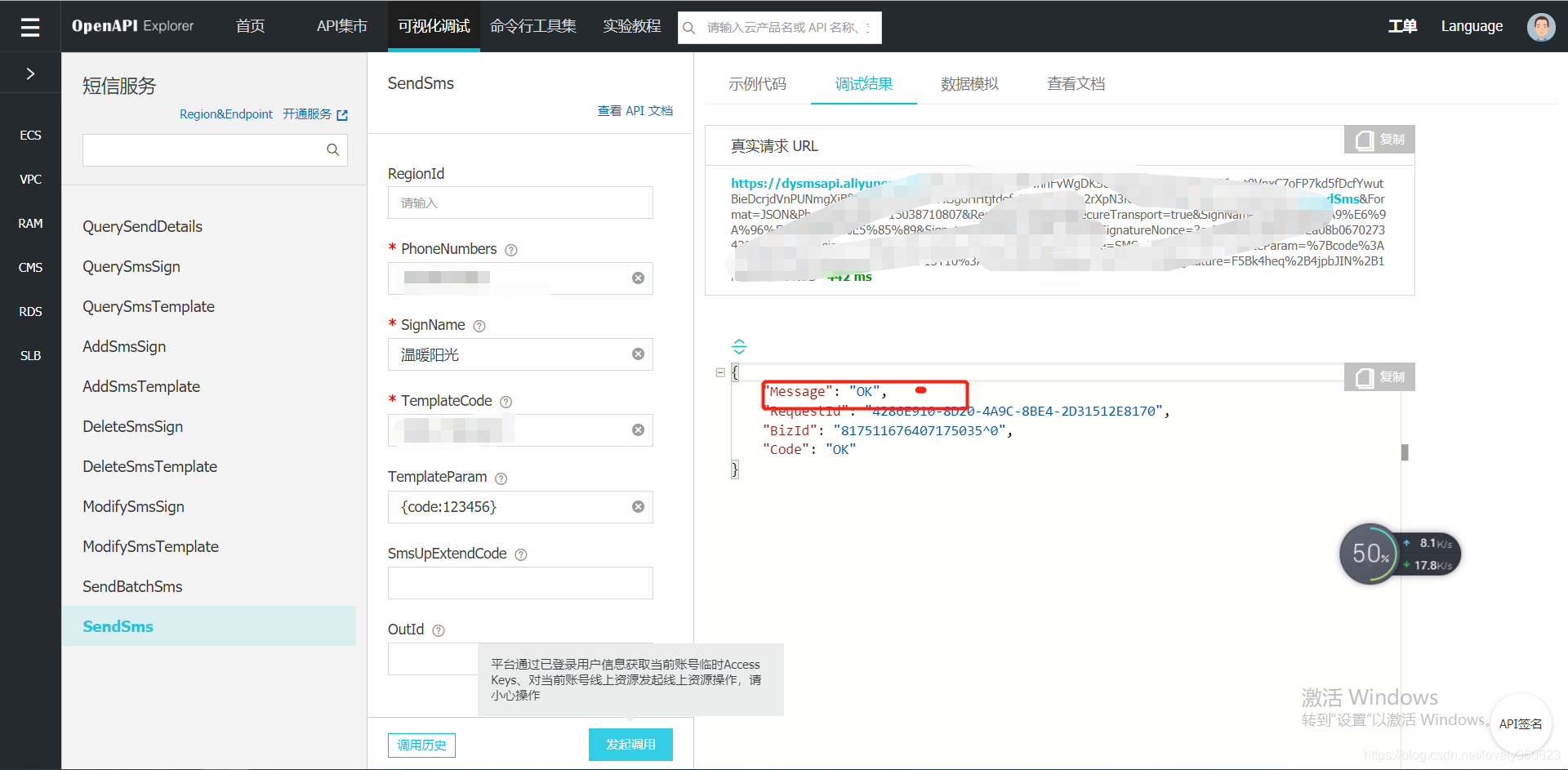Switch to 示例代码 tab
Screen dimensions: 1568x770
tap(757, 83)
